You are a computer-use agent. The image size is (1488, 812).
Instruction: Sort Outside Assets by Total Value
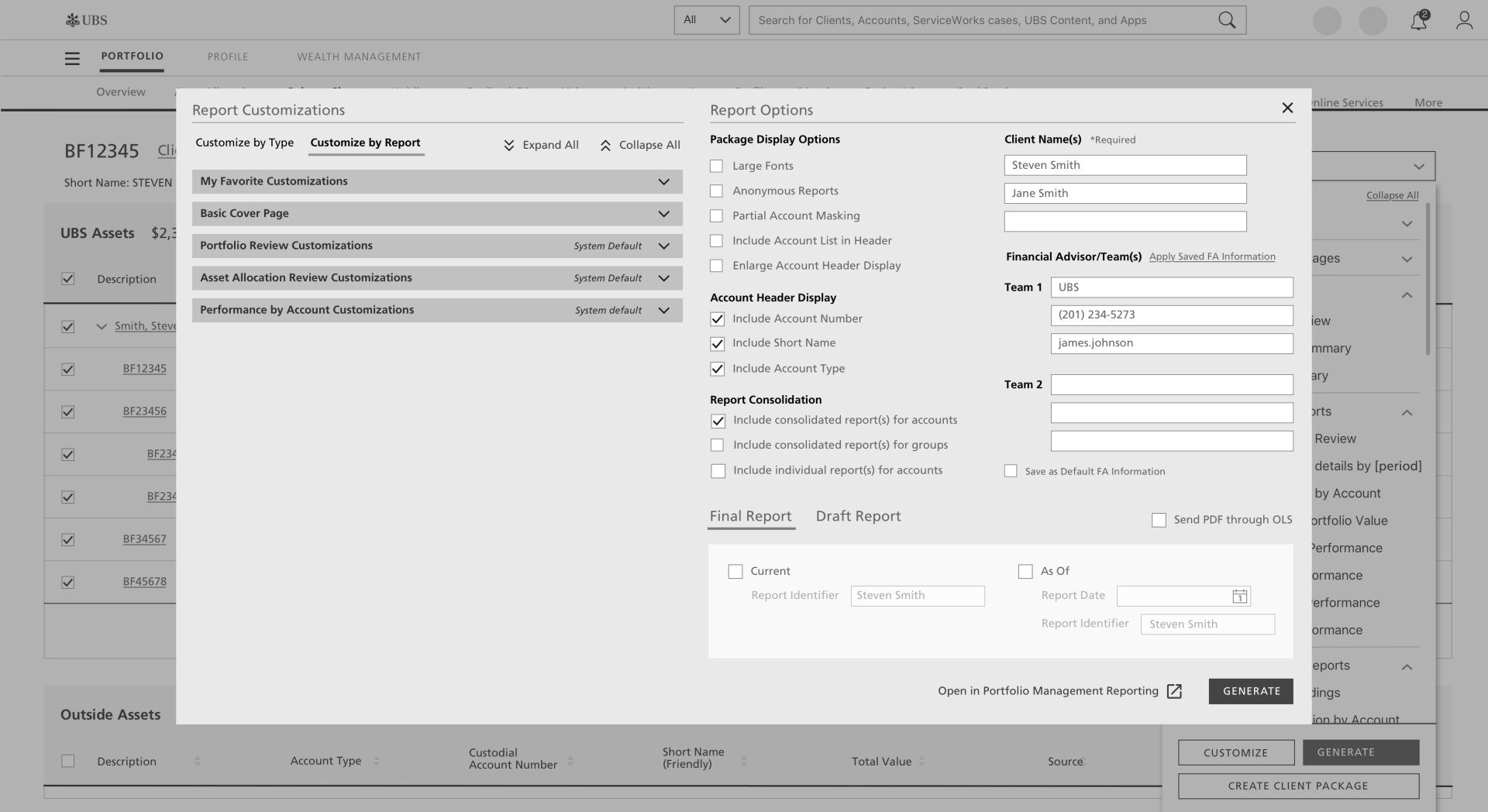[x=921, y=762]
